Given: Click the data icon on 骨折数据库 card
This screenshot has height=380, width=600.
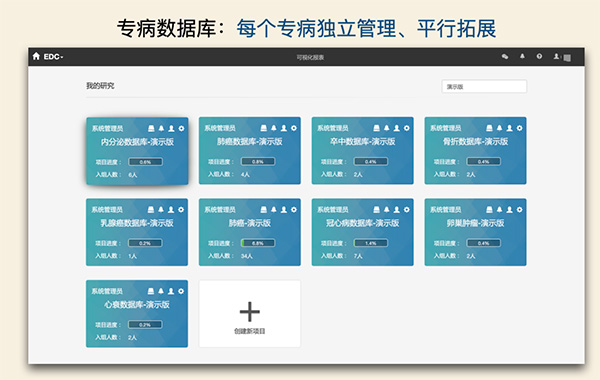Looking at the screenshot, I should tap(489, 128).
